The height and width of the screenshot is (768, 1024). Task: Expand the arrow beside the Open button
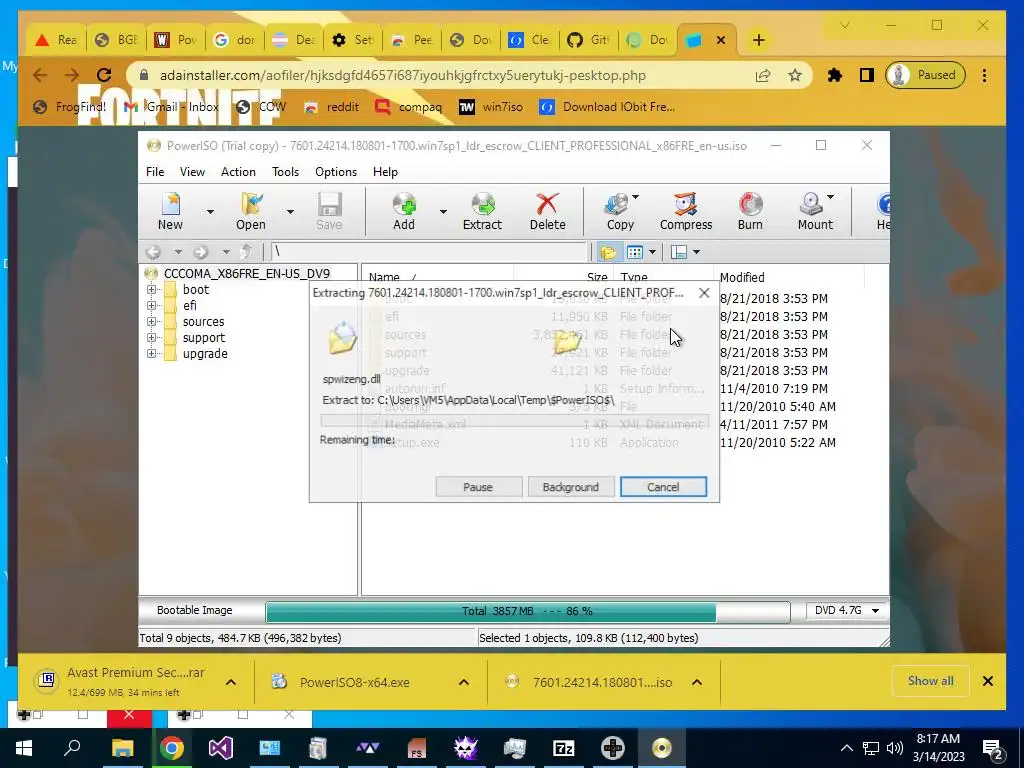click(290, 212)
